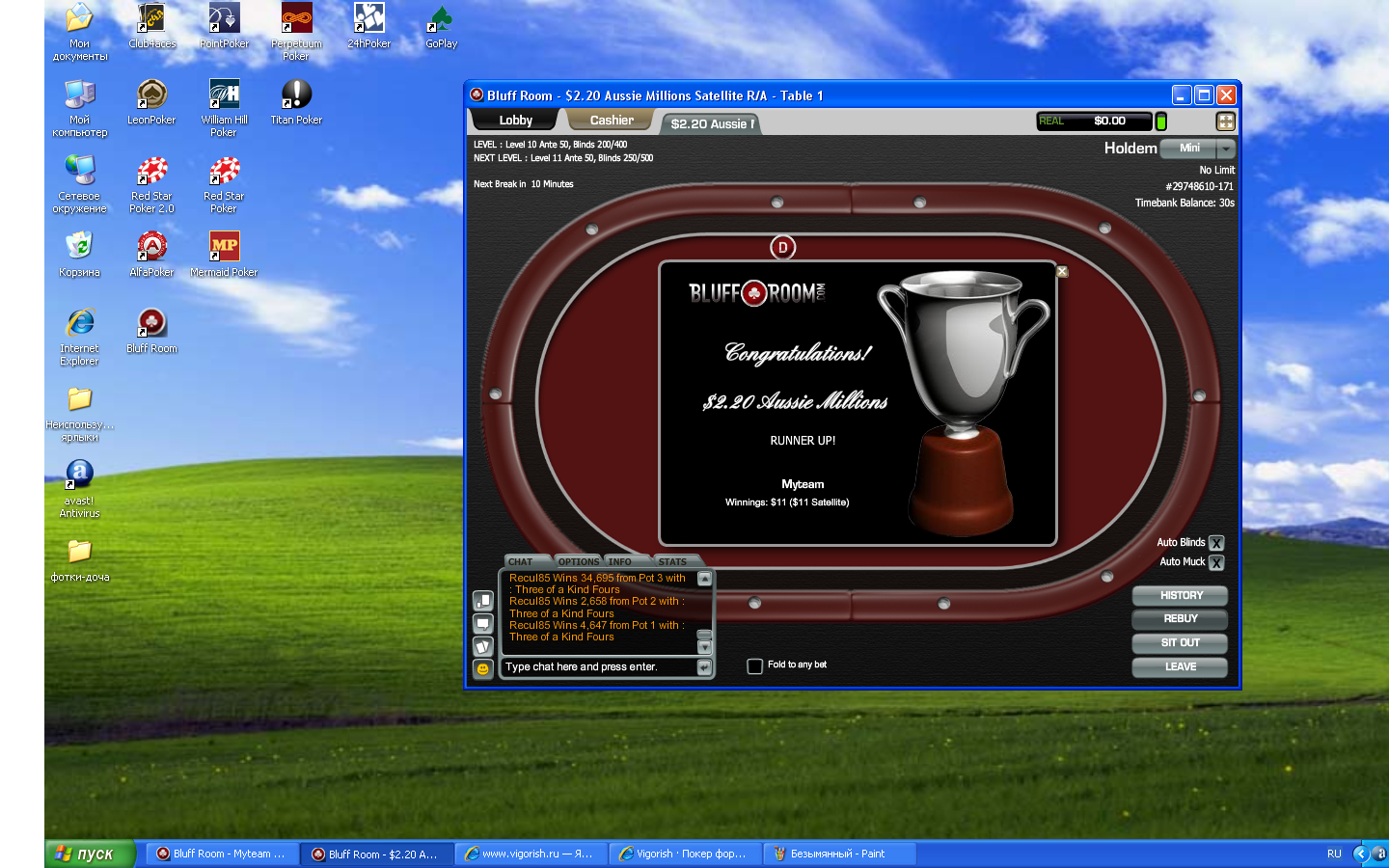Click the smiley emoticon icon beside chat
The height and width of the screenshot is (868, 1389).
click(483, 668)
